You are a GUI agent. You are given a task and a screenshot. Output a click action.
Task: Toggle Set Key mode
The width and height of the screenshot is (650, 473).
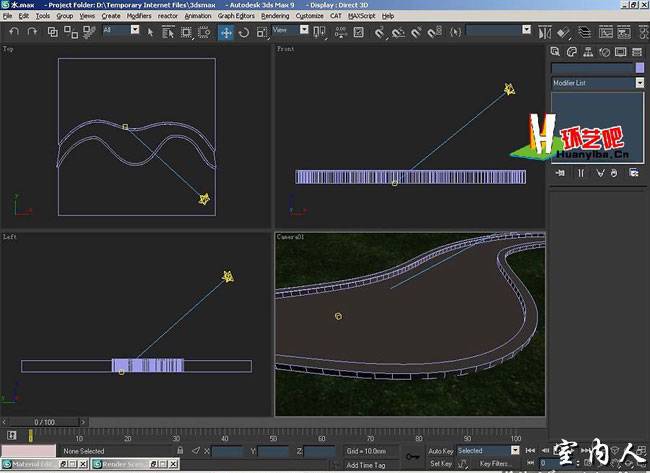441,464
